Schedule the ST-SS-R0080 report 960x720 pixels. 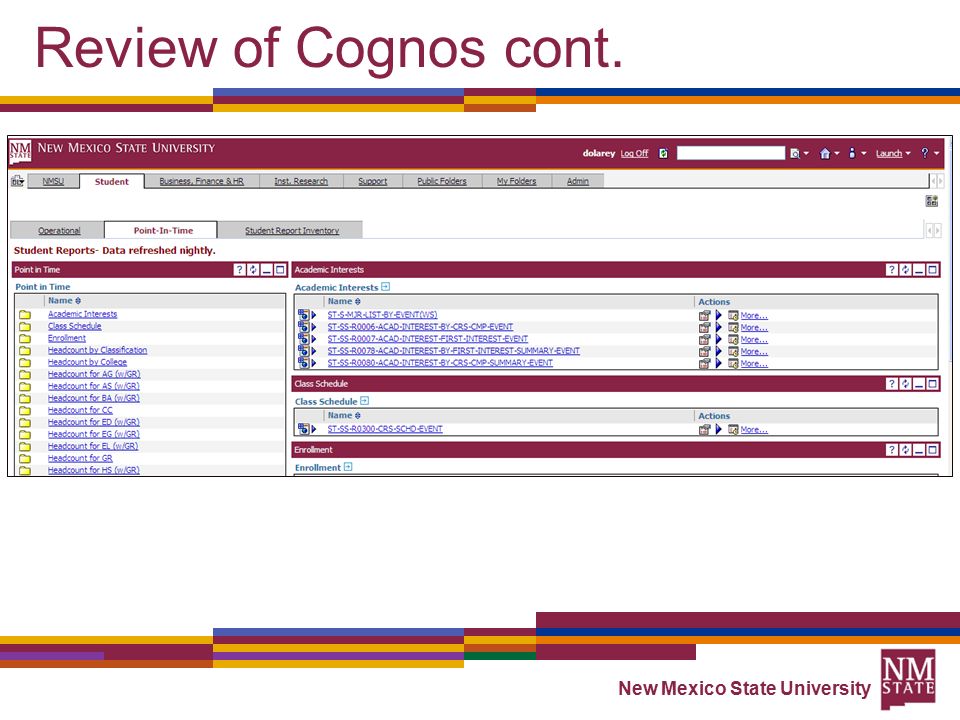733,364
